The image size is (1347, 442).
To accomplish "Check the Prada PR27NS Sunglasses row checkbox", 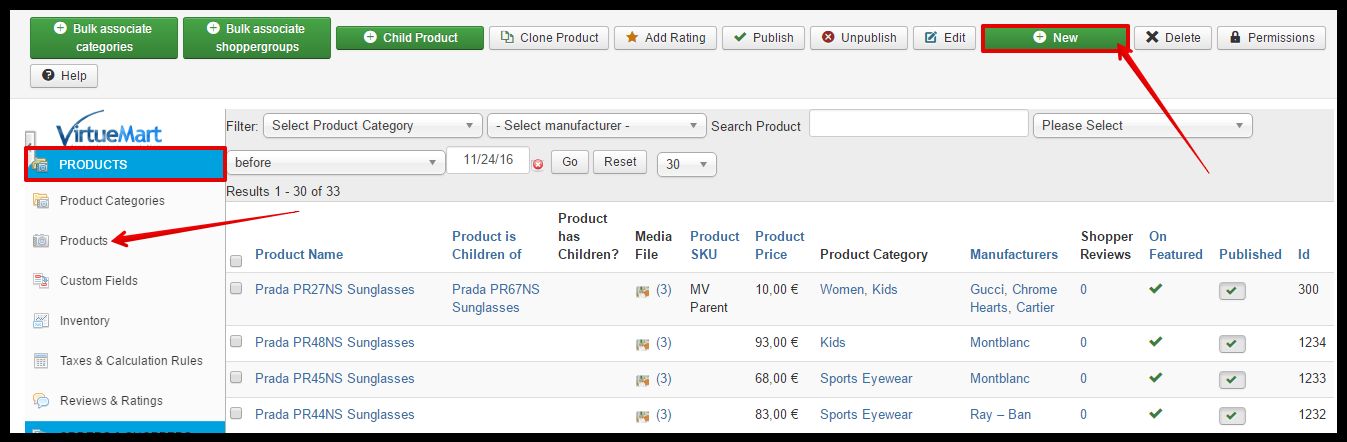I will (236, 288).
